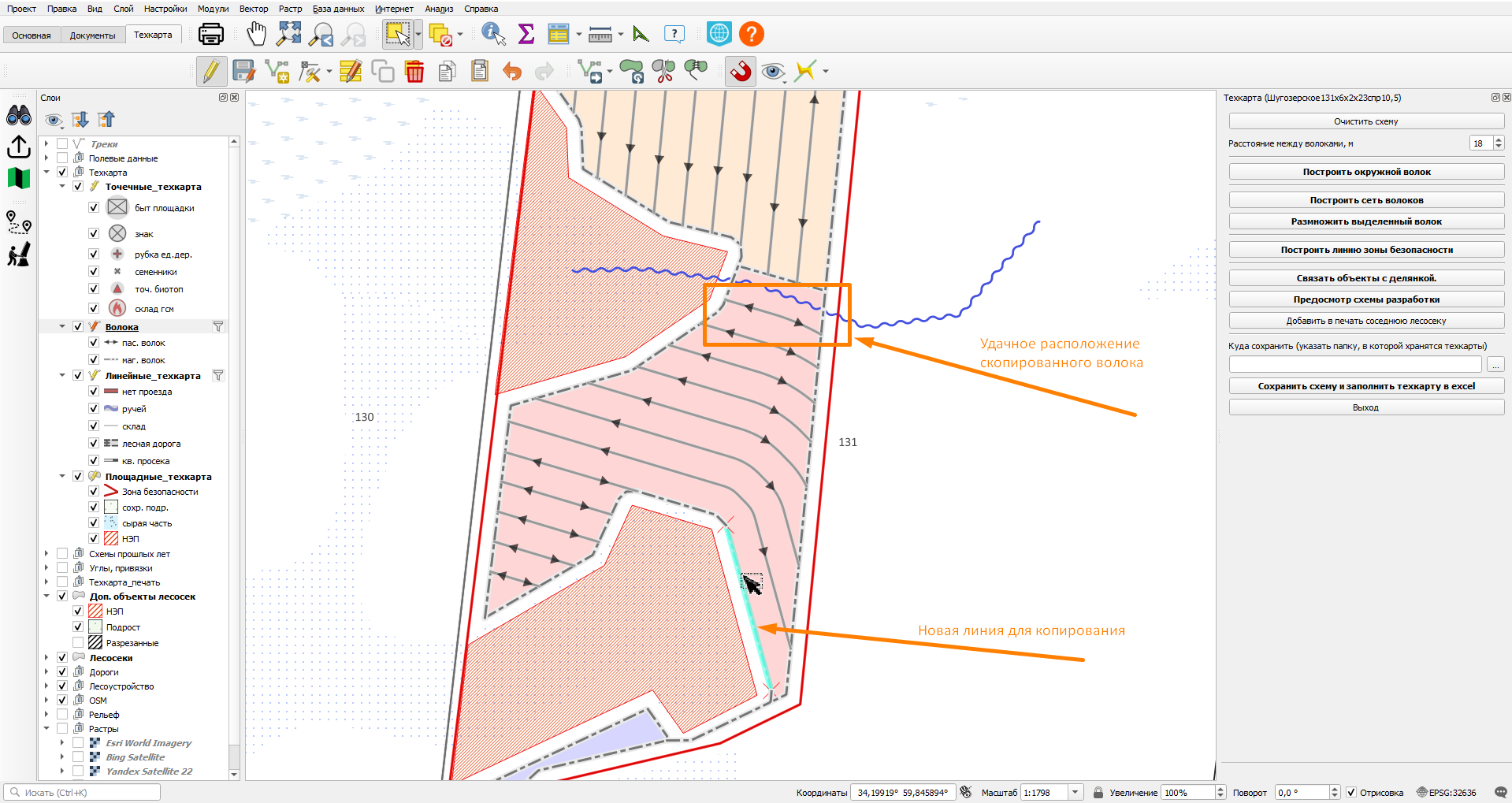
Task: Collapse the Точечные_техкарта group
Action: (62, 187)
